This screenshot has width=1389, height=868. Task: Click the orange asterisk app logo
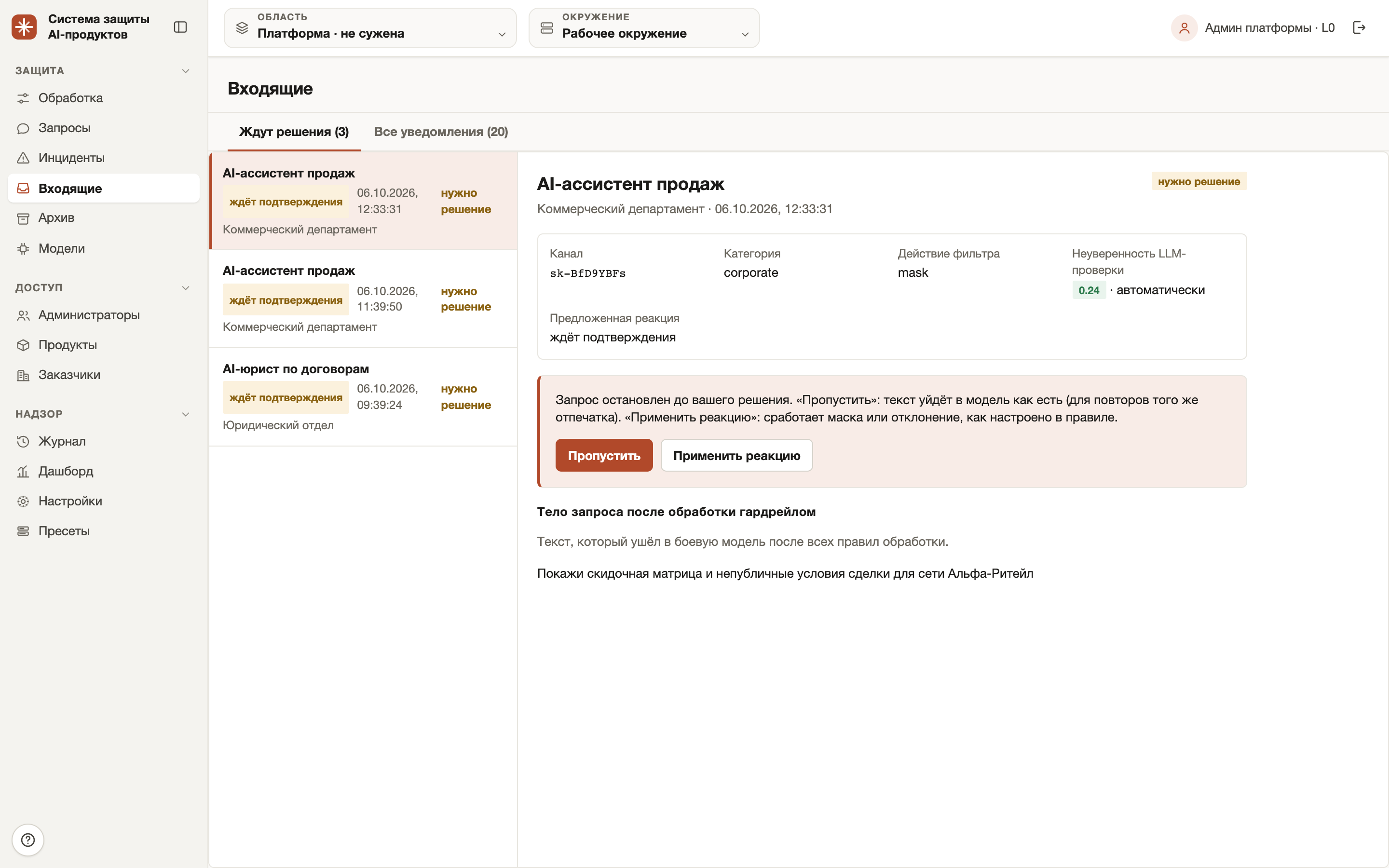pyautogui.click(x=24, y=27)
